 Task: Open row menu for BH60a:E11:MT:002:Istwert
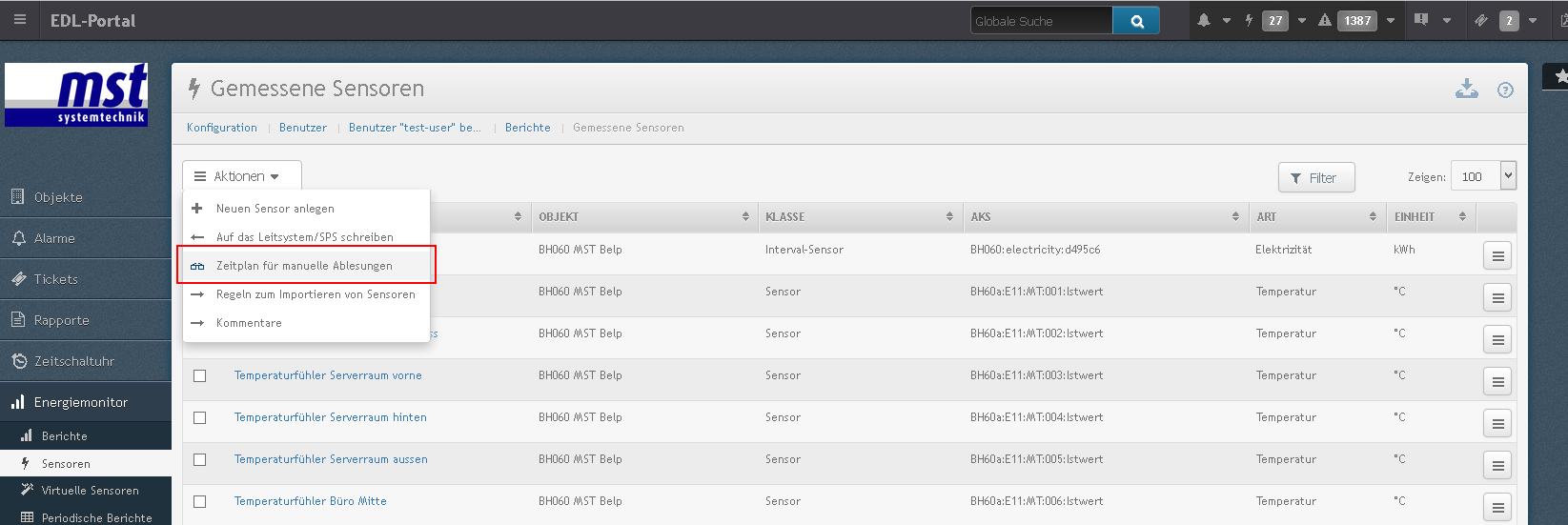tap(1497, 339)
